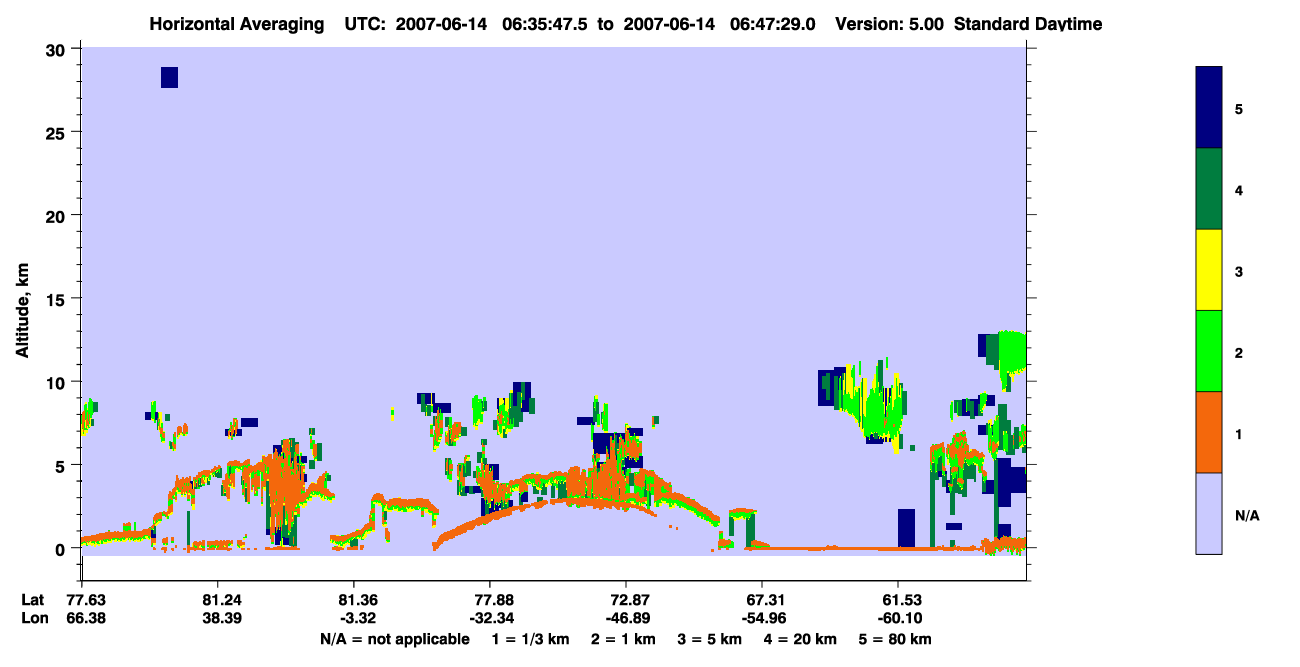The image size is (1300, 667).
Task: Click the dark green level 4 color swatch
Action: pyautogui.click(x=1209, y=189)
